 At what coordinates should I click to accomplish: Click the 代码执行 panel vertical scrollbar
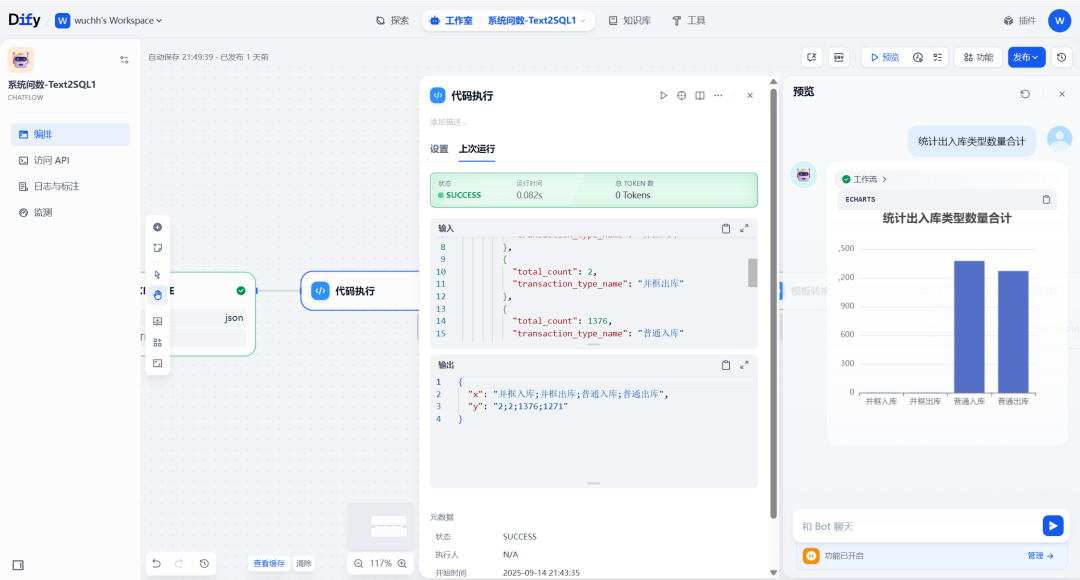coord(773,303)
